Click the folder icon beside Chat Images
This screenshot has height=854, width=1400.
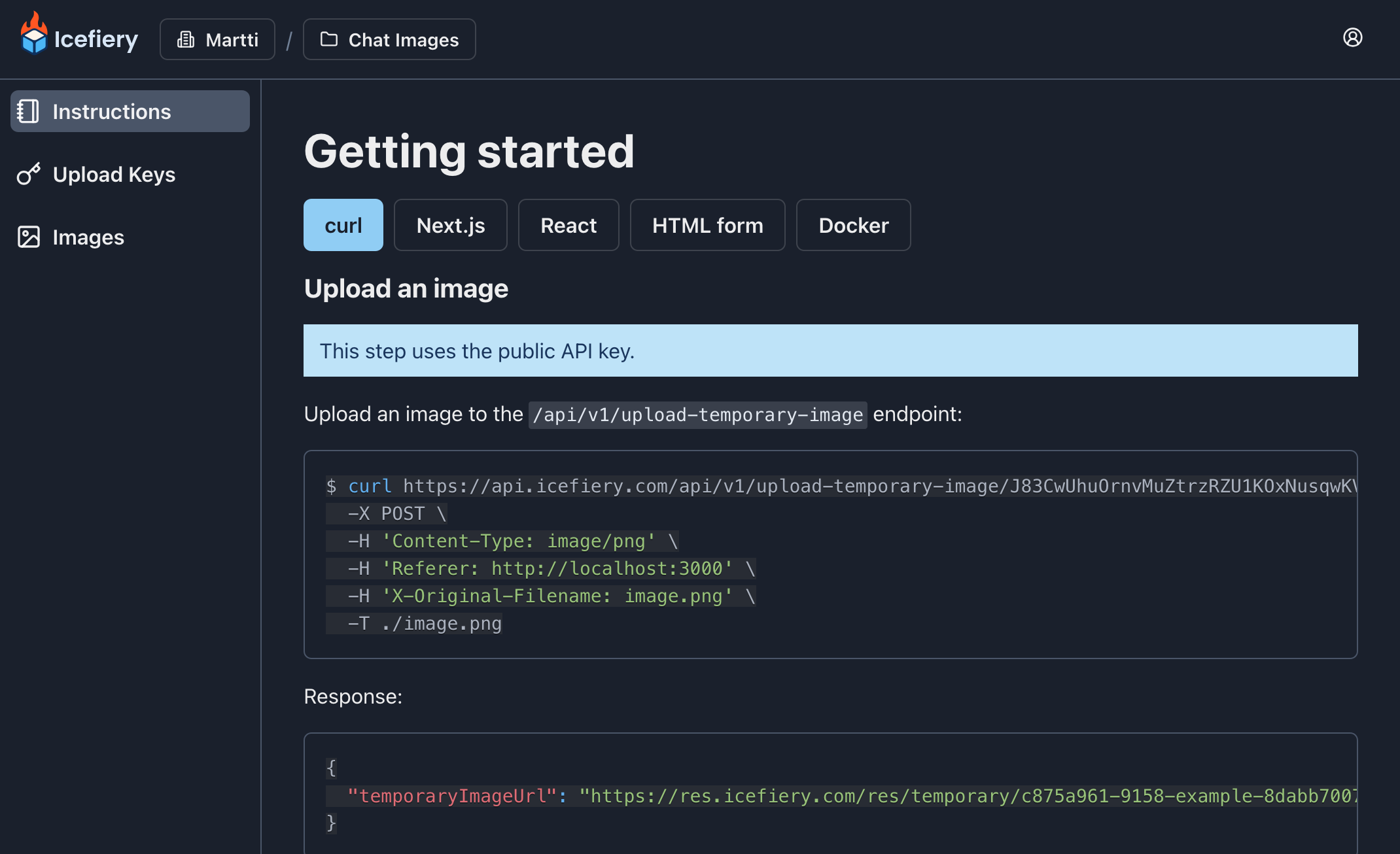329,39
